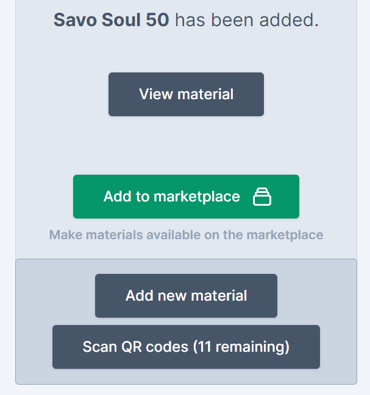Click the word 'material' in View material
Image resolution: width=370 pixels, height=395 pixels.
coord(205,94)
